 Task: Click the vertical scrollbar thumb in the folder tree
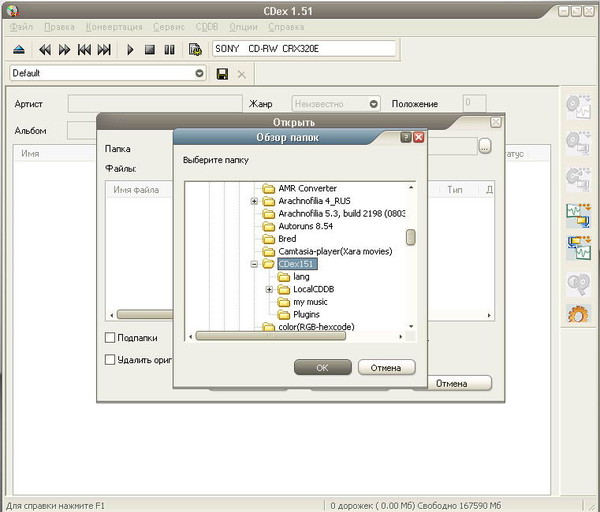pyautogui.click(x=411, y=237)
